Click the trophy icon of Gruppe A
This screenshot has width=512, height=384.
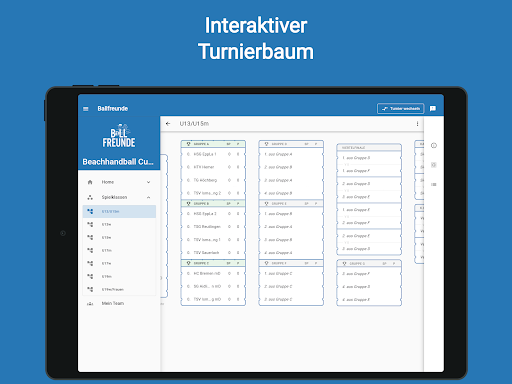[188, 144]
